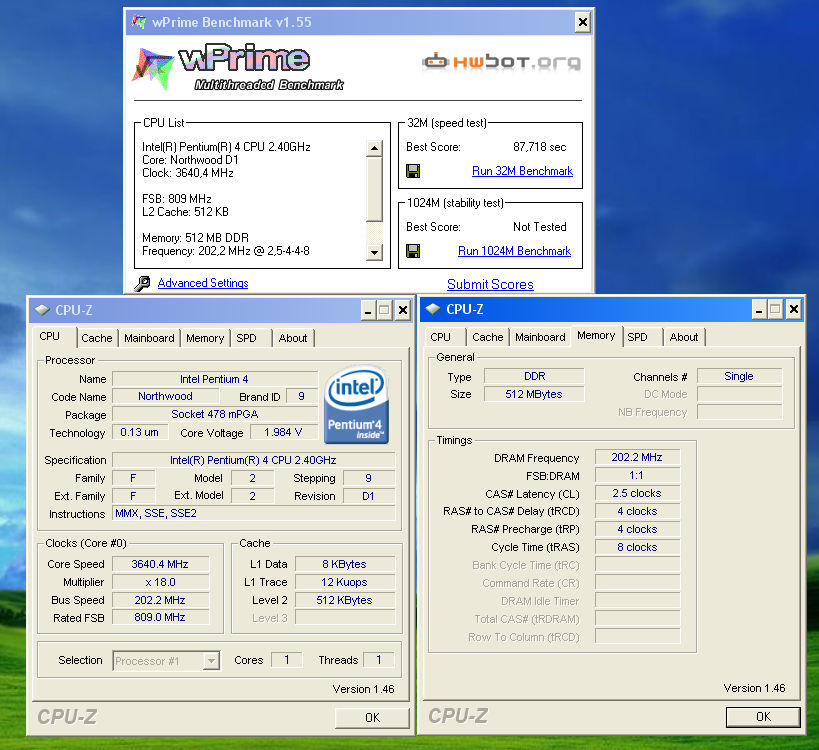Click the Channels # value Single

pyautogui.click(x=739, y=376)
